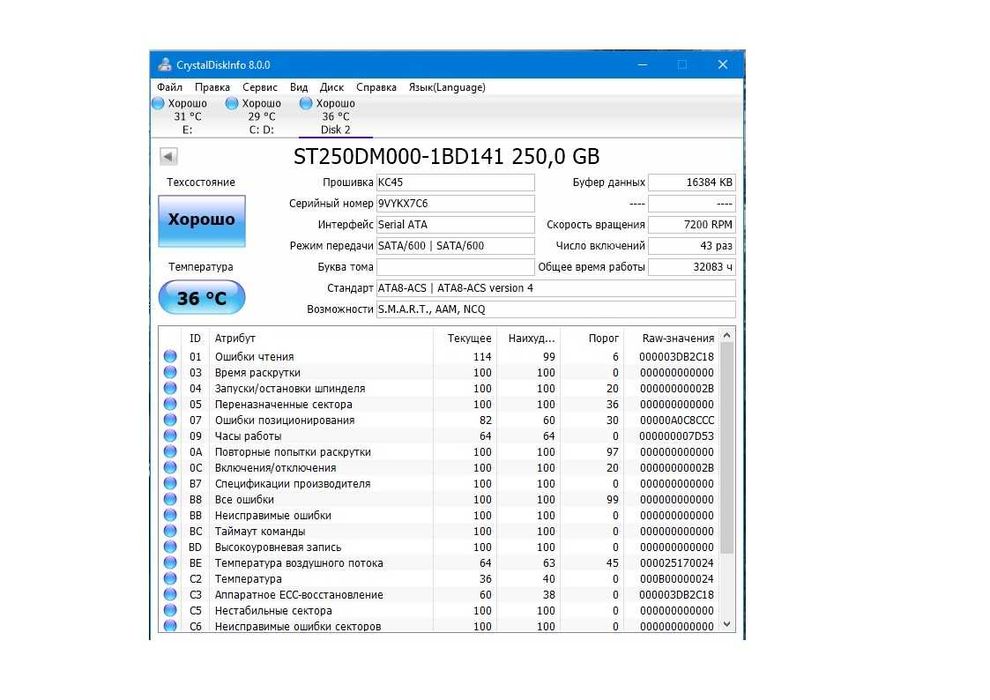Click the Стандарт field ATA8-ACS

[x=556, y=288]
